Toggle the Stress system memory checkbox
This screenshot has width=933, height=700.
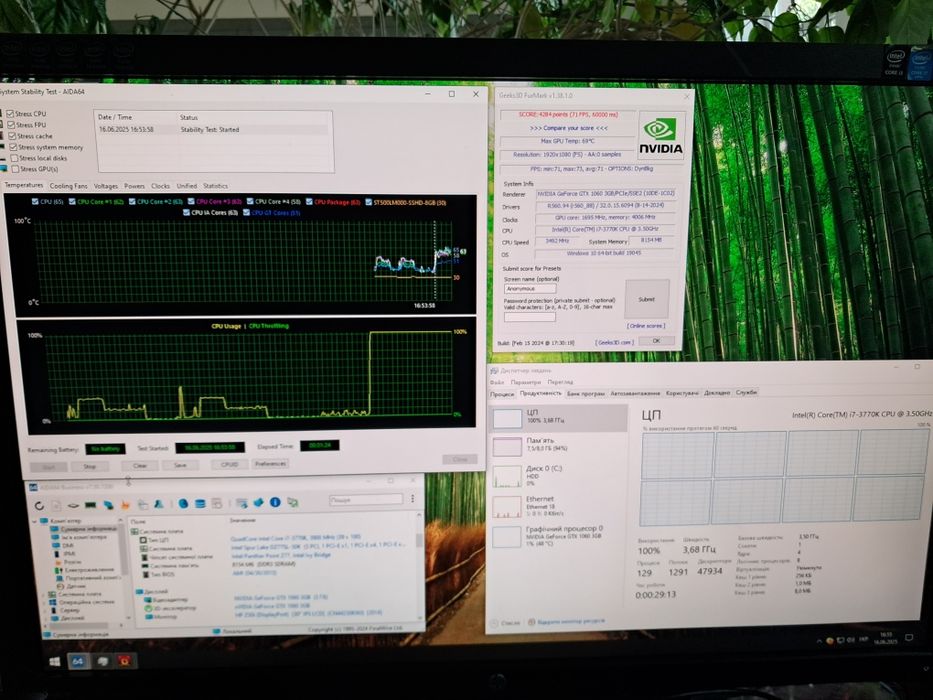coord(13,147)
